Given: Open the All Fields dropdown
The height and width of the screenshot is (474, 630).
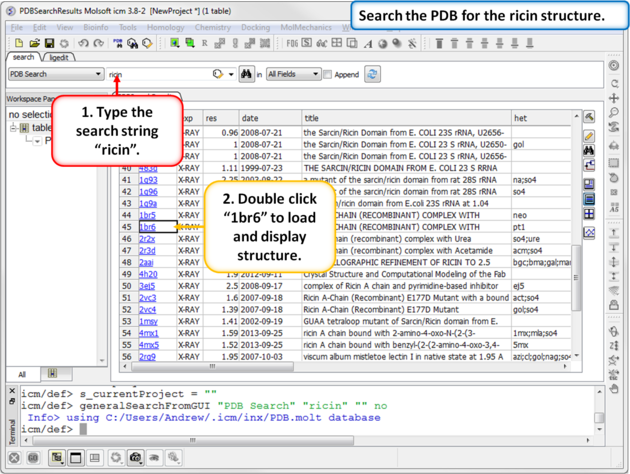Looking at the screenshot, I should [293, 74].
